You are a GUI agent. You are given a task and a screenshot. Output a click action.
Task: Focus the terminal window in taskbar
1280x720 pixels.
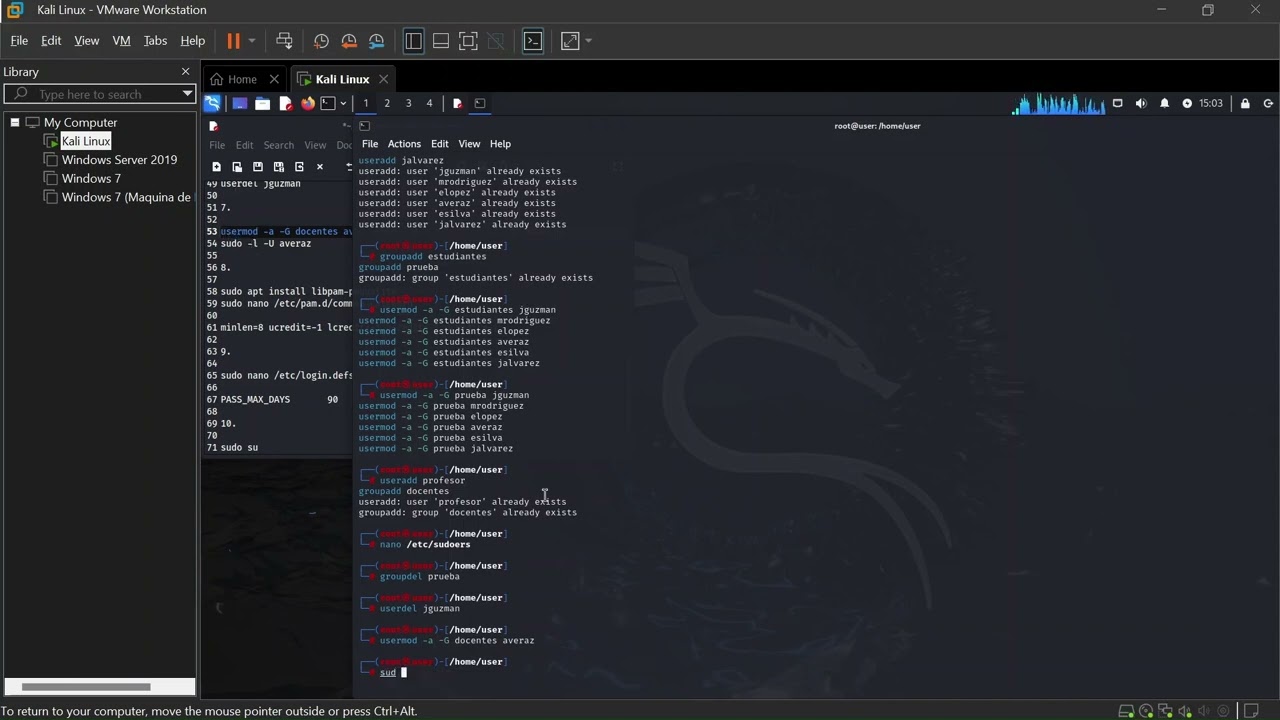[x=480, y=103]
